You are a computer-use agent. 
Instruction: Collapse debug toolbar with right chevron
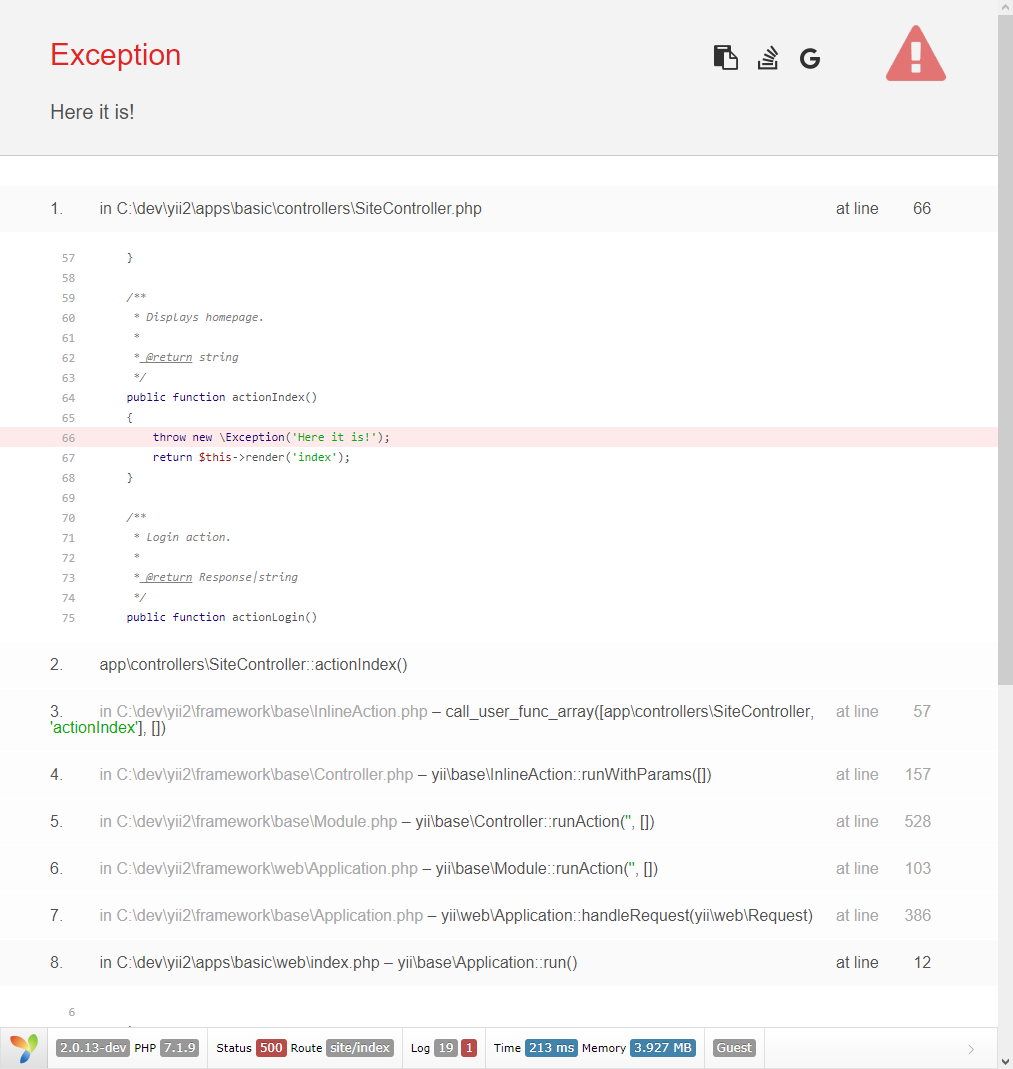pos(970,1049)
